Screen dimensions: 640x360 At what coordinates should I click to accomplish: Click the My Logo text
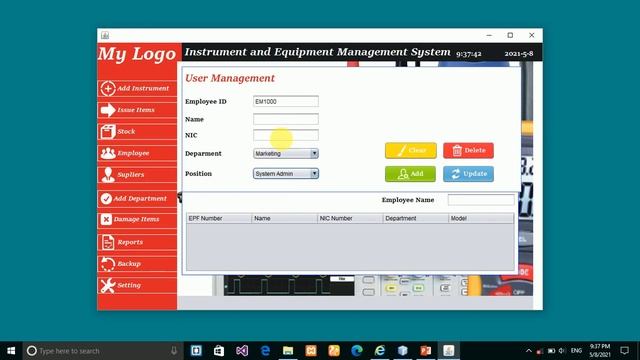point(137,54)
